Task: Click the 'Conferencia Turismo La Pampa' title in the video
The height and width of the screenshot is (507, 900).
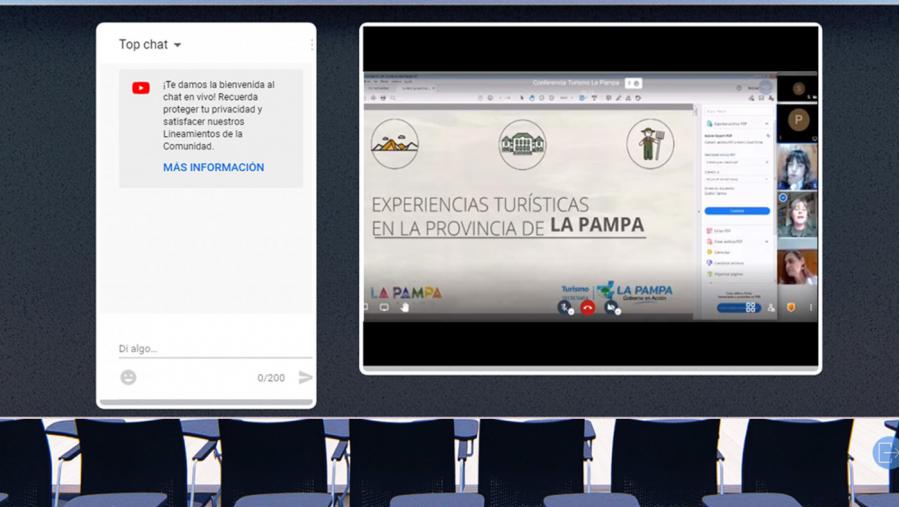Action: click(576, 83)
